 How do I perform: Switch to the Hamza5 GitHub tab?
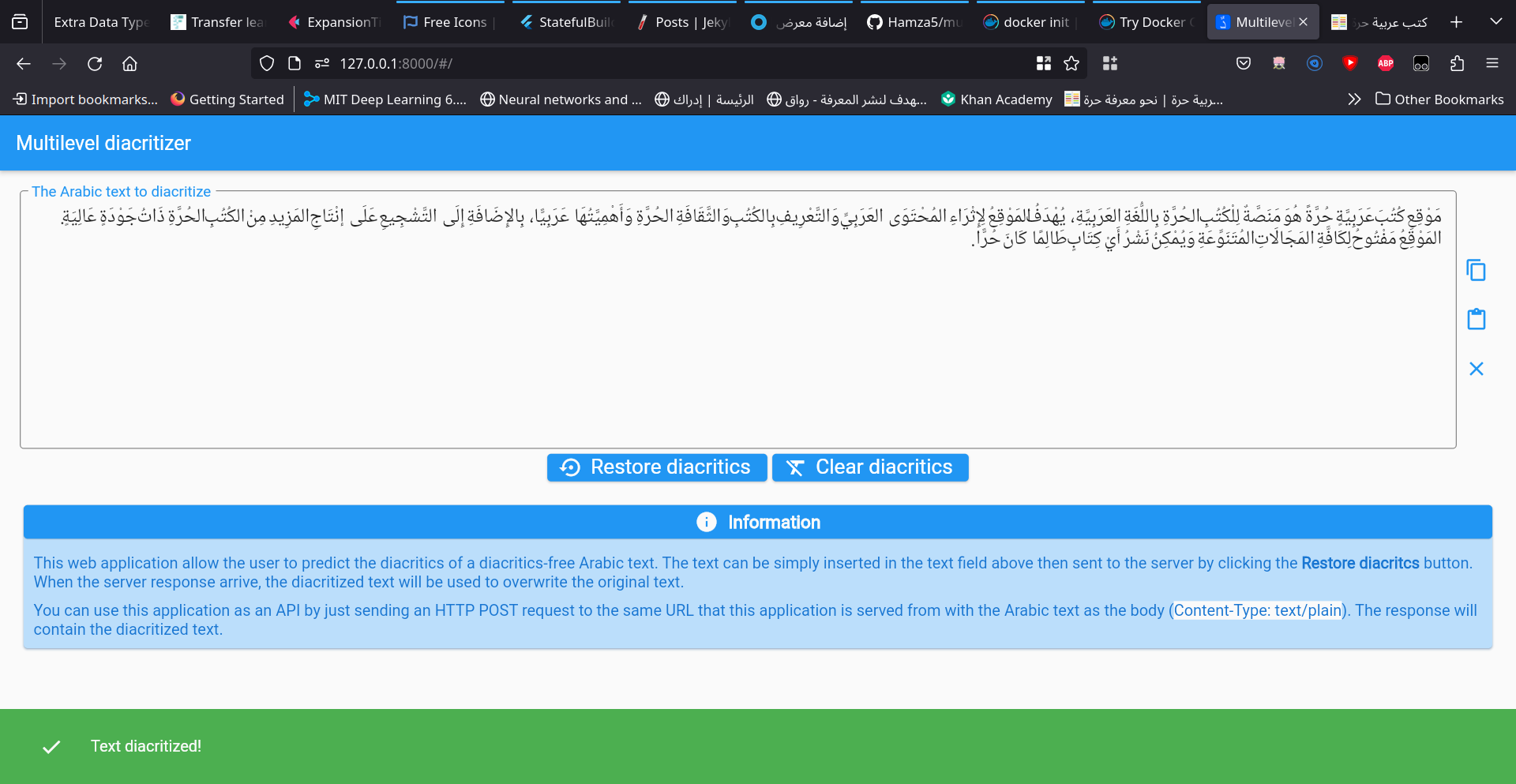(915, 22)
